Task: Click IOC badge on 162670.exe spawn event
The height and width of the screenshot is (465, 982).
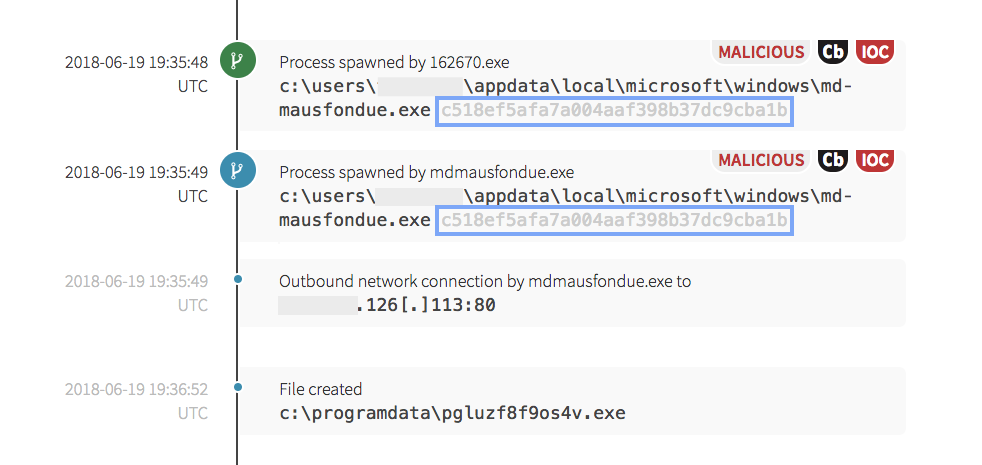Action: click(874, 51)
